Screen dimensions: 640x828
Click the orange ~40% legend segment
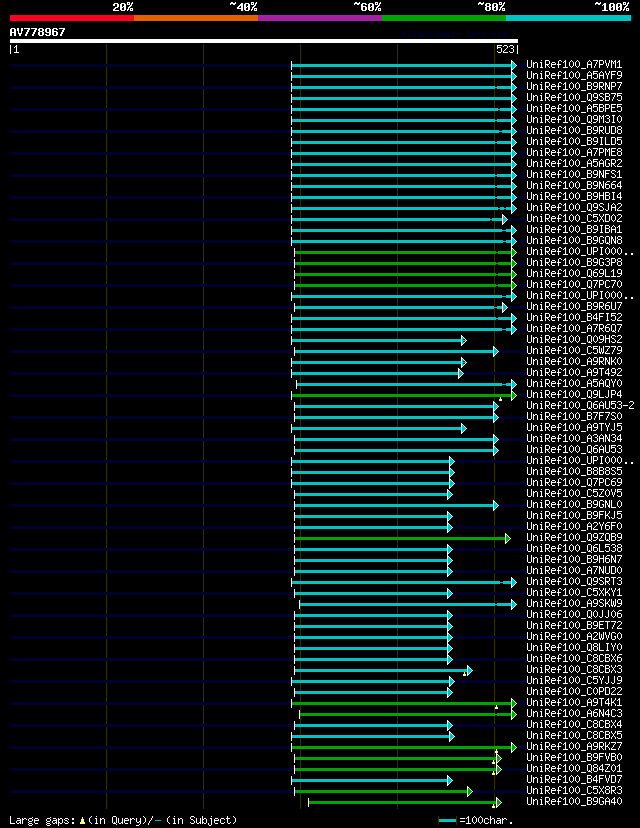196,18
